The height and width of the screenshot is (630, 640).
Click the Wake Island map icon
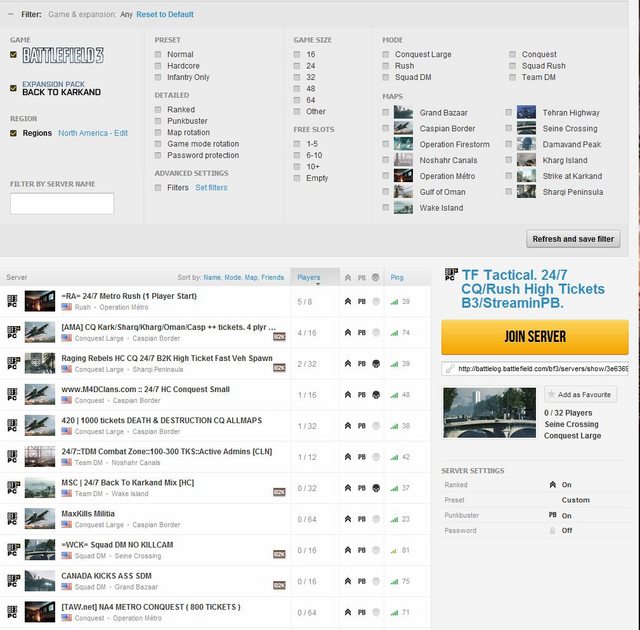click(x=403, y=208)
